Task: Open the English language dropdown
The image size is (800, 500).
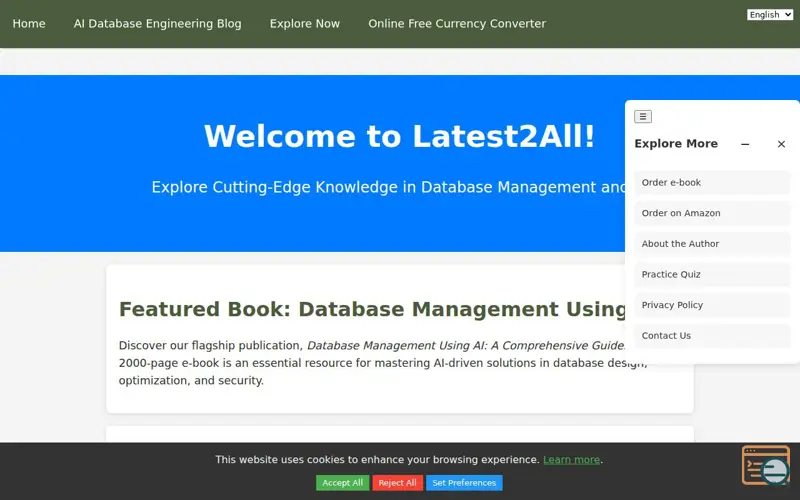Action: coord(770,15)
